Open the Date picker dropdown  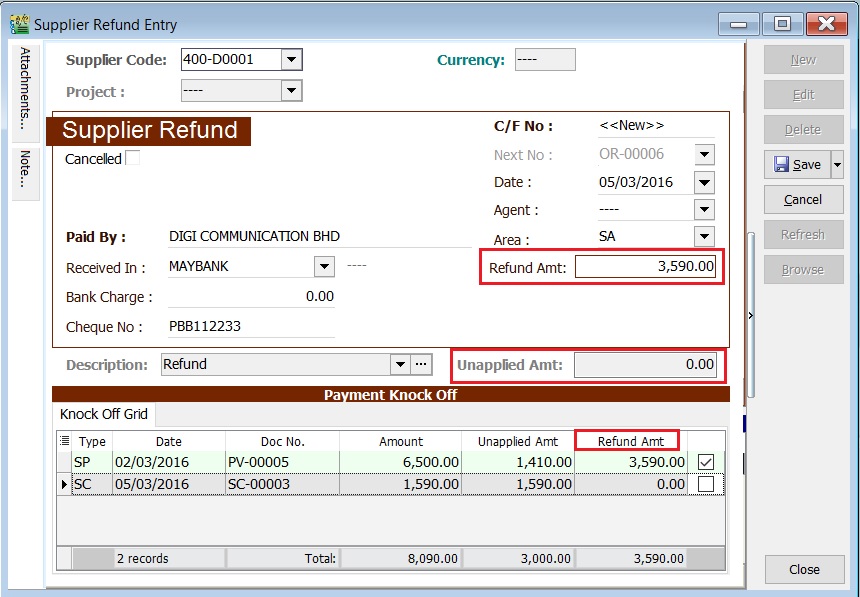pyautogui.click(x=703, y=182)
